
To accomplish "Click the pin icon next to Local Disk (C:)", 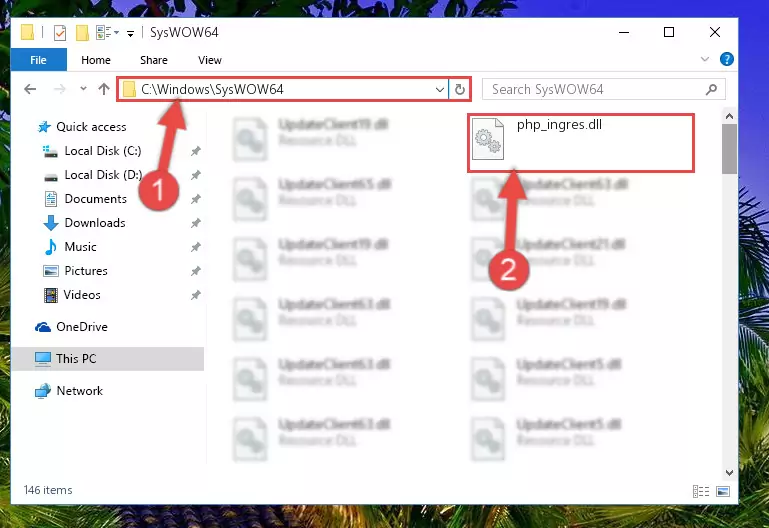I will pos(196,151).
